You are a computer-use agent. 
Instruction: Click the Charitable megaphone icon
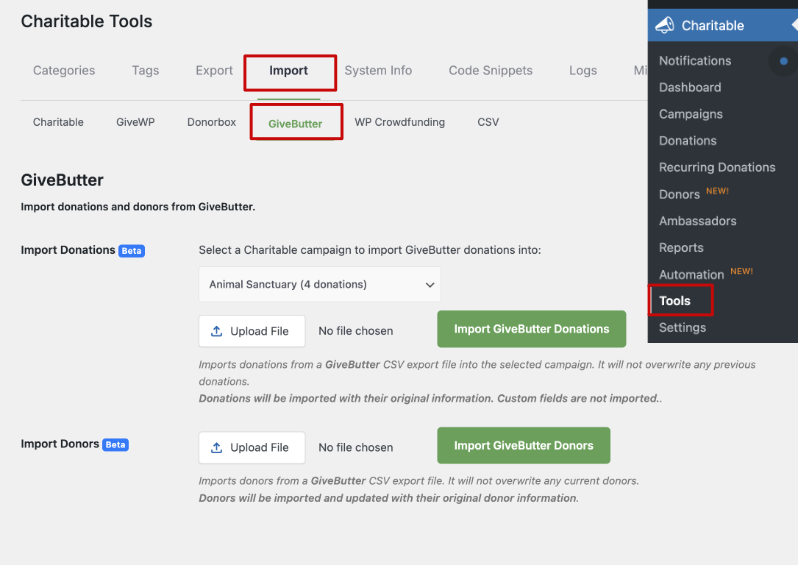point(665,25)
